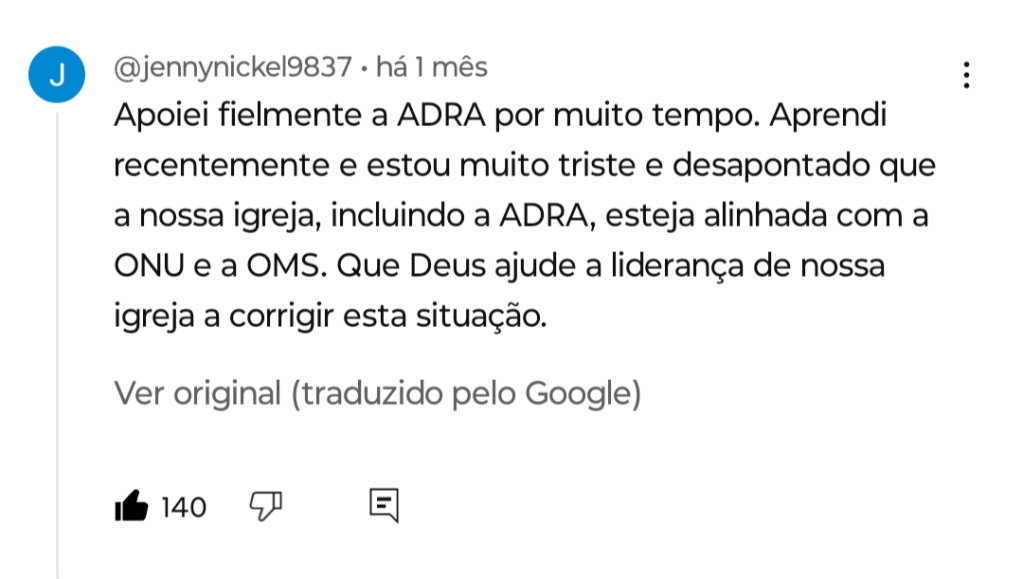Dislike the comment with thumbs-down icon
This screenshot has width=1023, height=579.
click(x=265, y=507)
